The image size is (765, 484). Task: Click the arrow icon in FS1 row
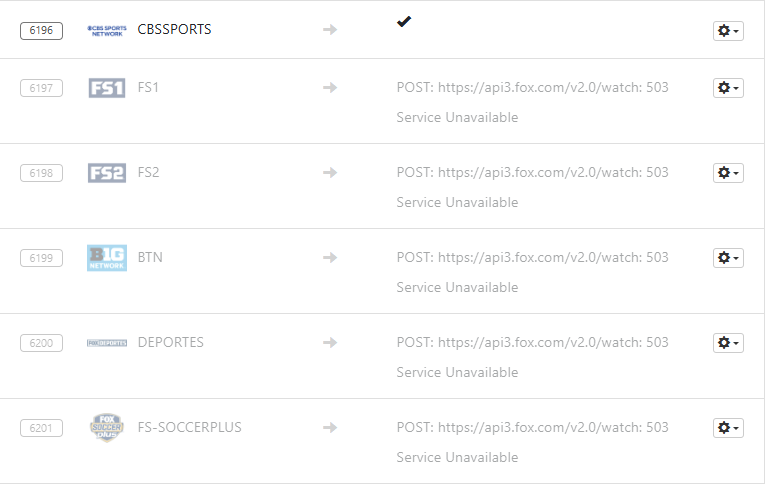(330, 88)
